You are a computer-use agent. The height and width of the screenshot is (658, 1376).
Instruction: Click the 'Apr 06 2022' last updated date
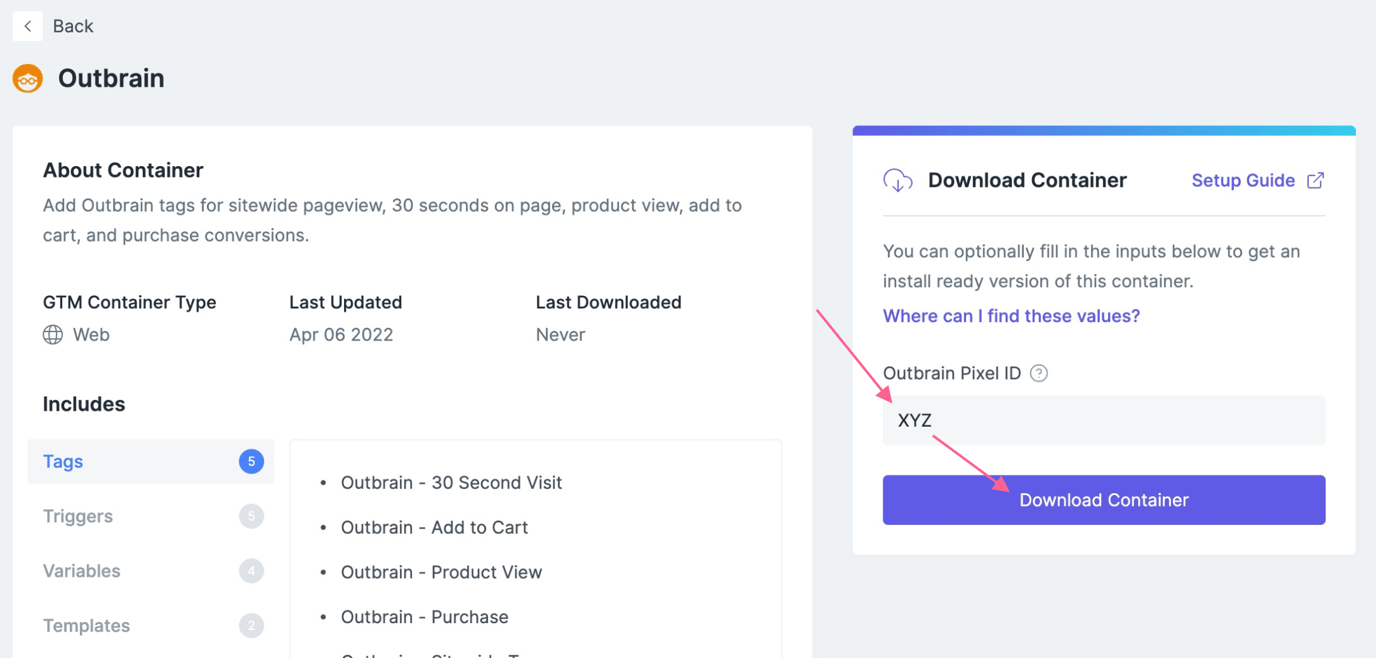tap(341, 335)
